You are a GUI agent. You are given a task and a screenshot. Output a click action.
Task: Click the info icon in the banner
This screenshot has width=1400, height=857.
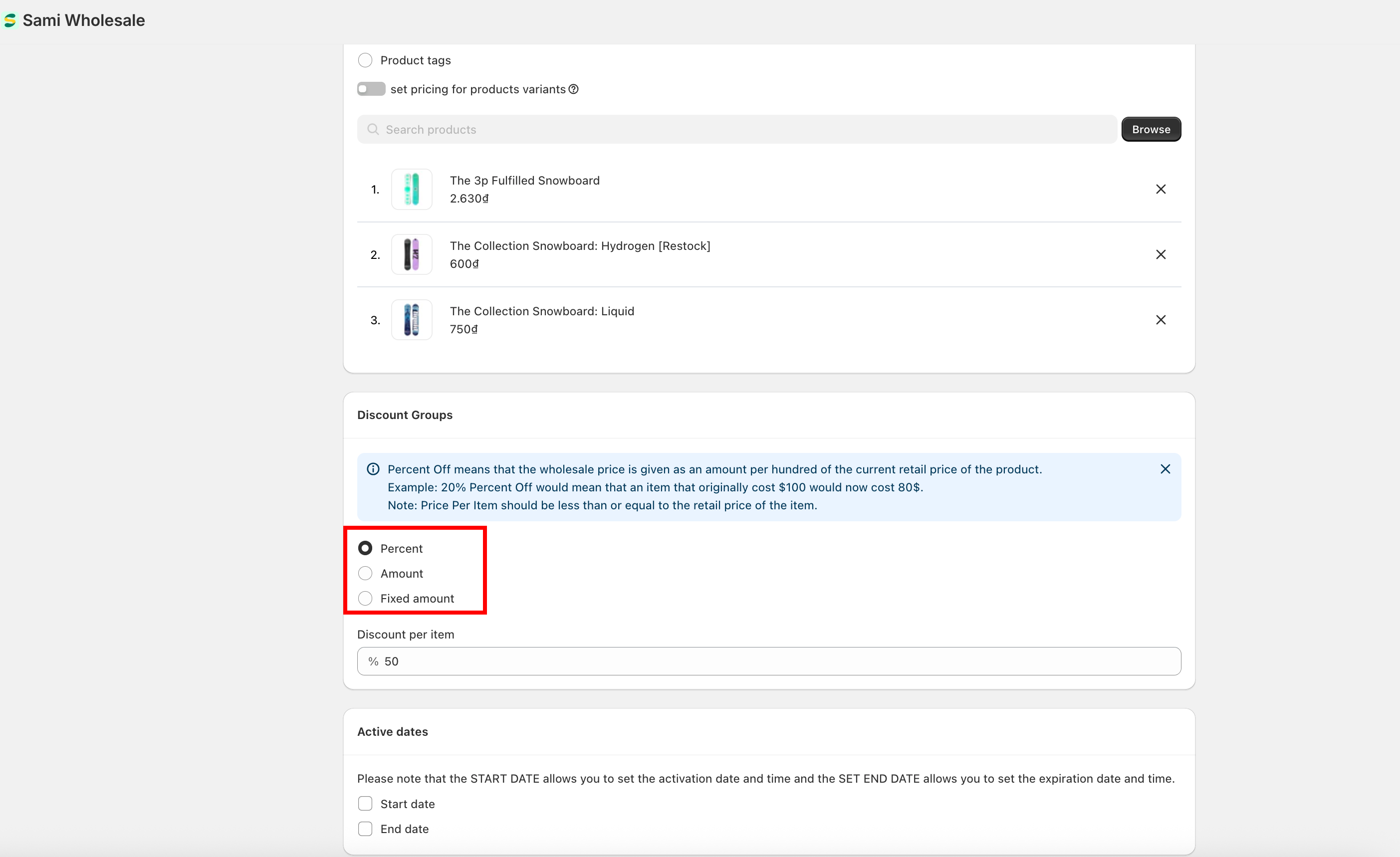(373, 469)
